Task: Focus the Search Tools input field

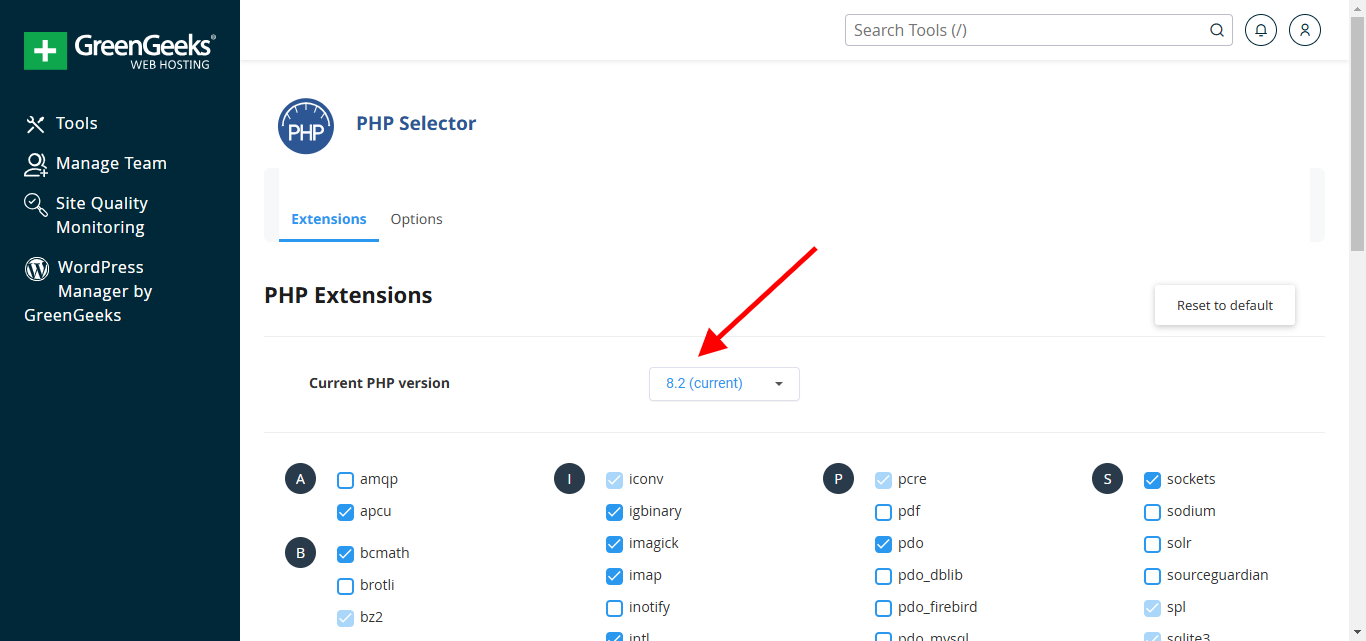Action: click(x=1025, y=30)
